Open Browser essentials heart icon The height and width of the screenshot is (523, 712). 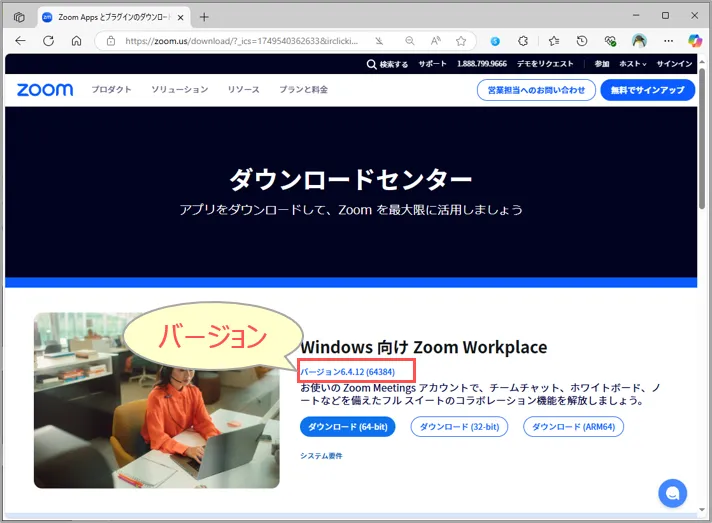click(610, 41)
